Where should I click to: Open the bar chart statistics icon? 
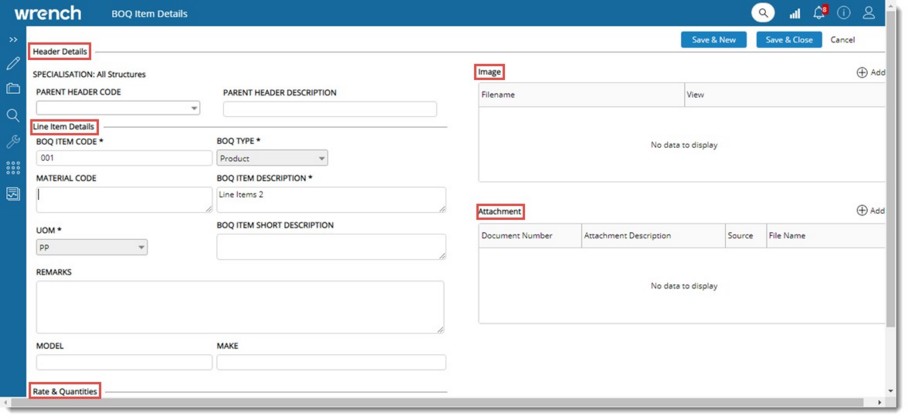794,13
